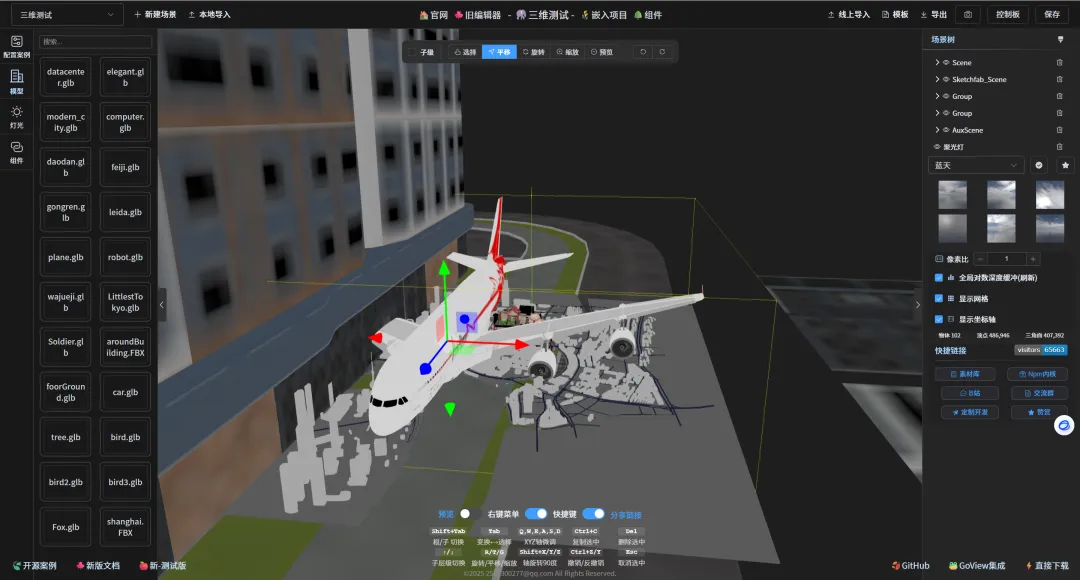Select the 缩放 scale tool
The width and height of the screenshot is (1080, 580).
[568, 52]
